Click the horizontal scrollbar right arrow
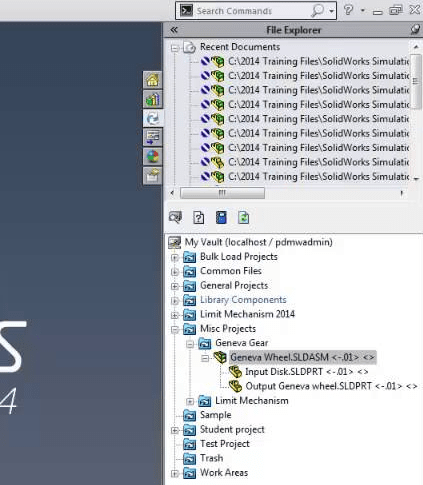Screen dimensions: 423x485 coord(402,193)
